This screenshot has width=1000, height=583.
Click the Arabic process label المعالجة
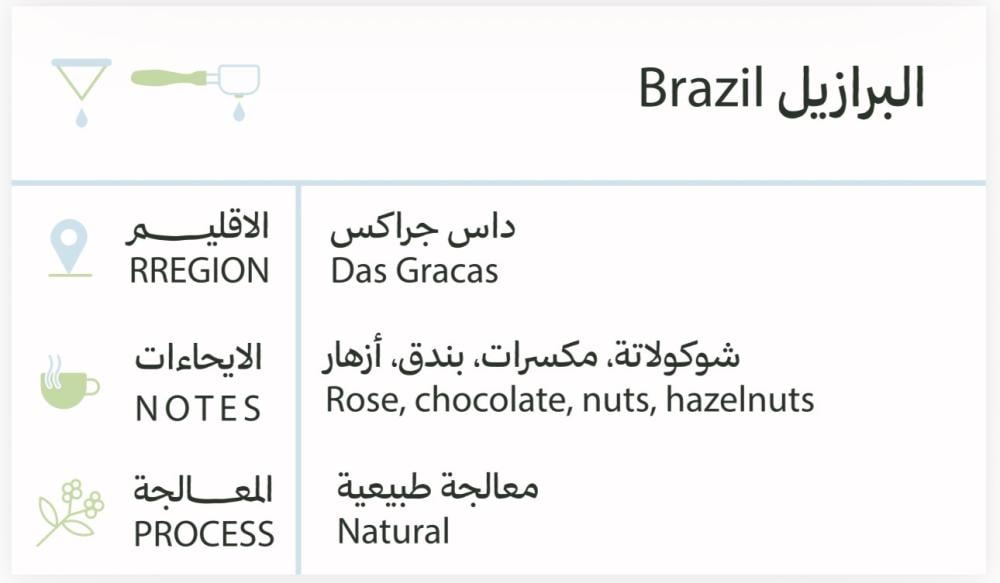tap(203, 490)
